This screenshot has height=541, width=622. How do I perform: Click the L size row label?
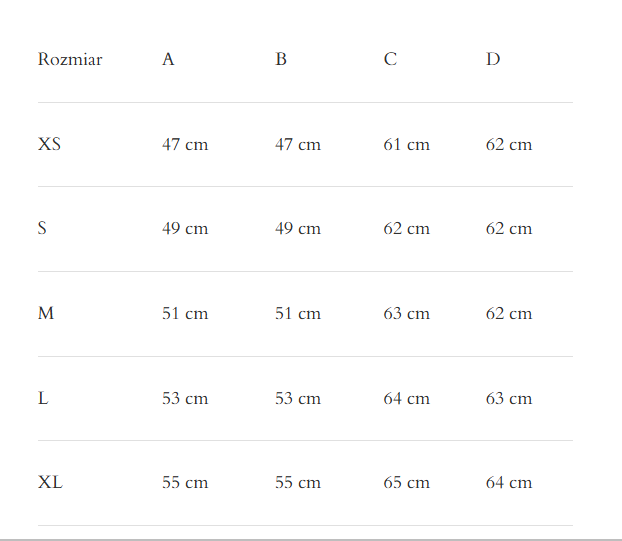coord(43,398)
